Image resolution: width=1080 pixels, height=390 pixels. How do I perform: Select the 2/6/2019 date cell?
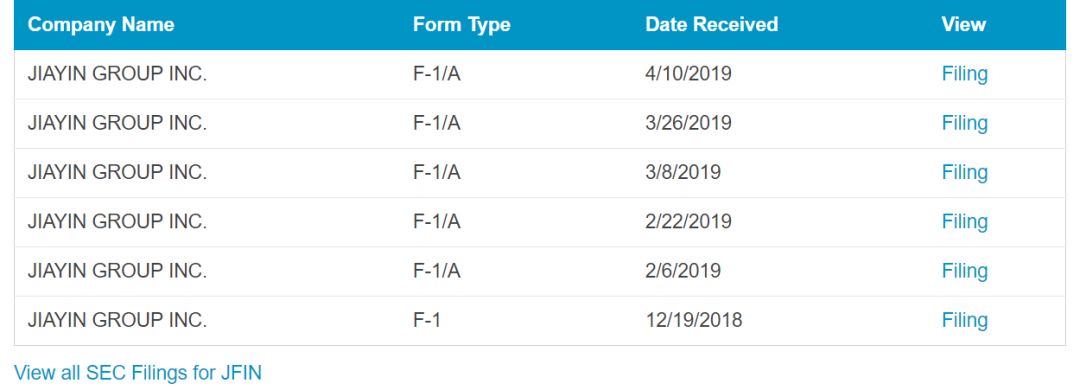tap(683, 271)
